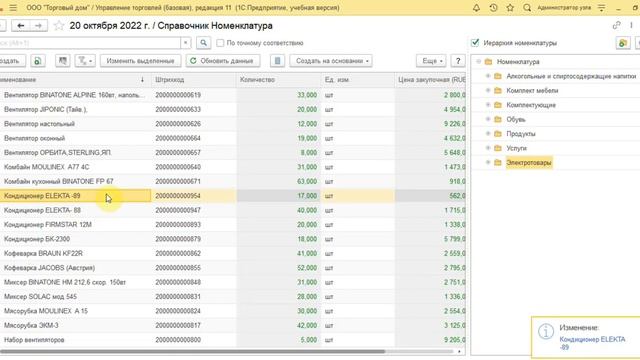The width and height of the screenshot is (640, 360).
Task: Sort by Ед. изм. column header
Action: [358, 80]
